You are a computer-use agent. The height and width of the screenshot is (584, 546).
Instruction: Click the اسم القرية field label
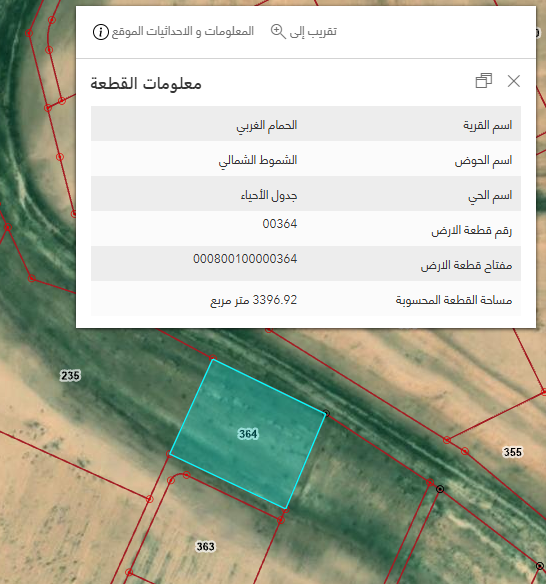tap(488, 125)
